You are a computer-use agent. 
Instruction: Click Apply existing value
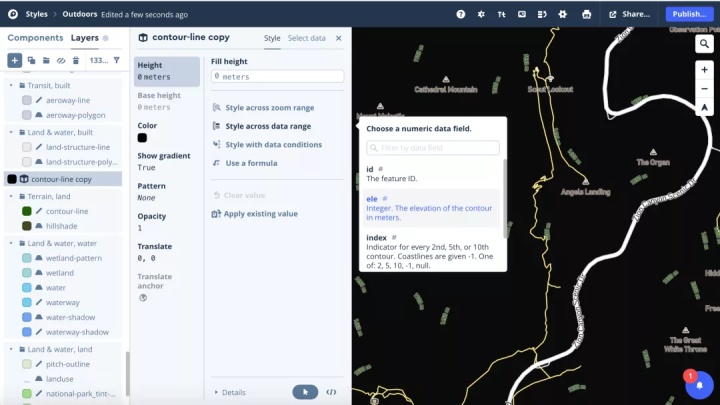[261, 214]
